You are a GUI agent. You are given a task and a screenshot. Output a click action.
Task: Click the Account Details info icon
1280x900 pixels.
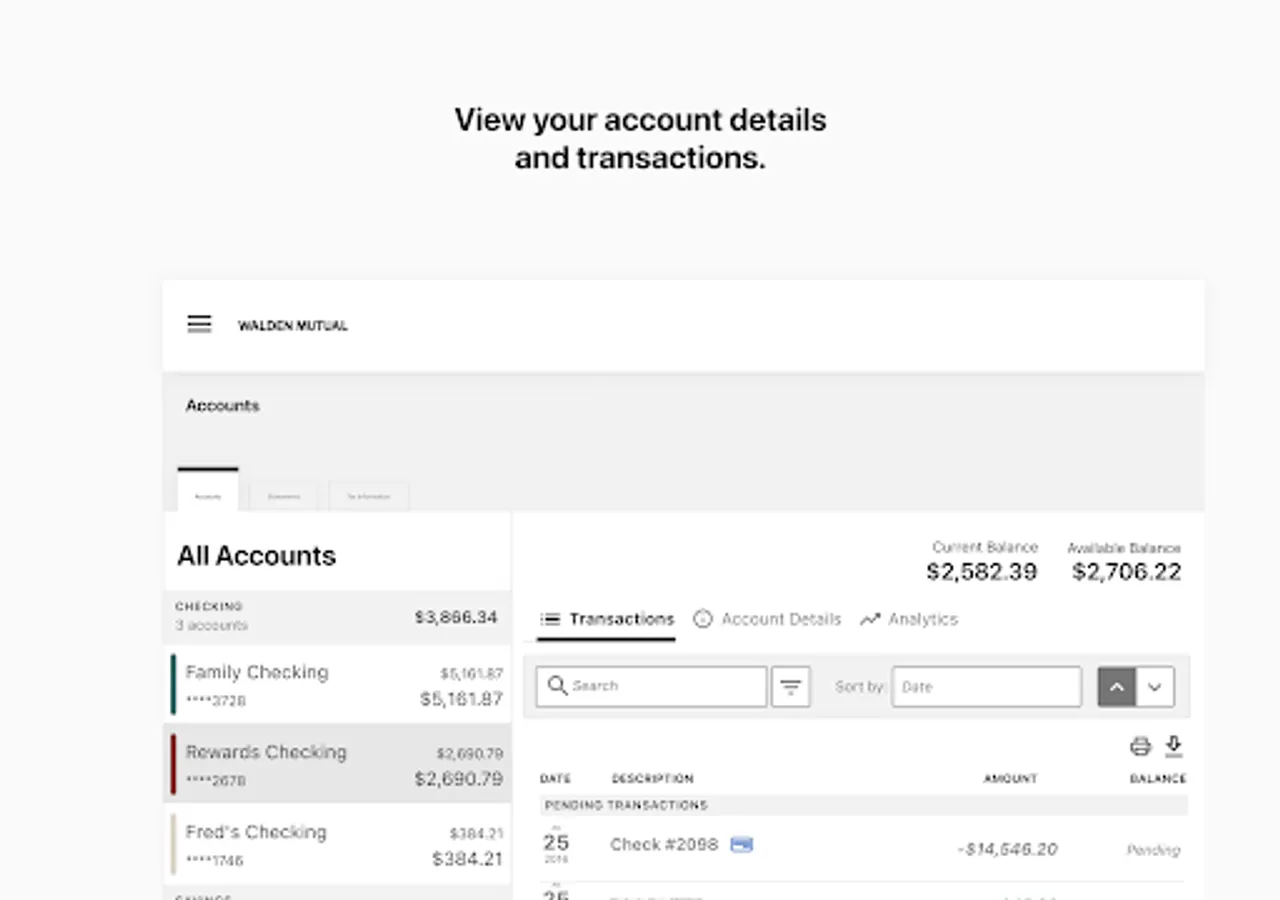(x=703, y=620)
